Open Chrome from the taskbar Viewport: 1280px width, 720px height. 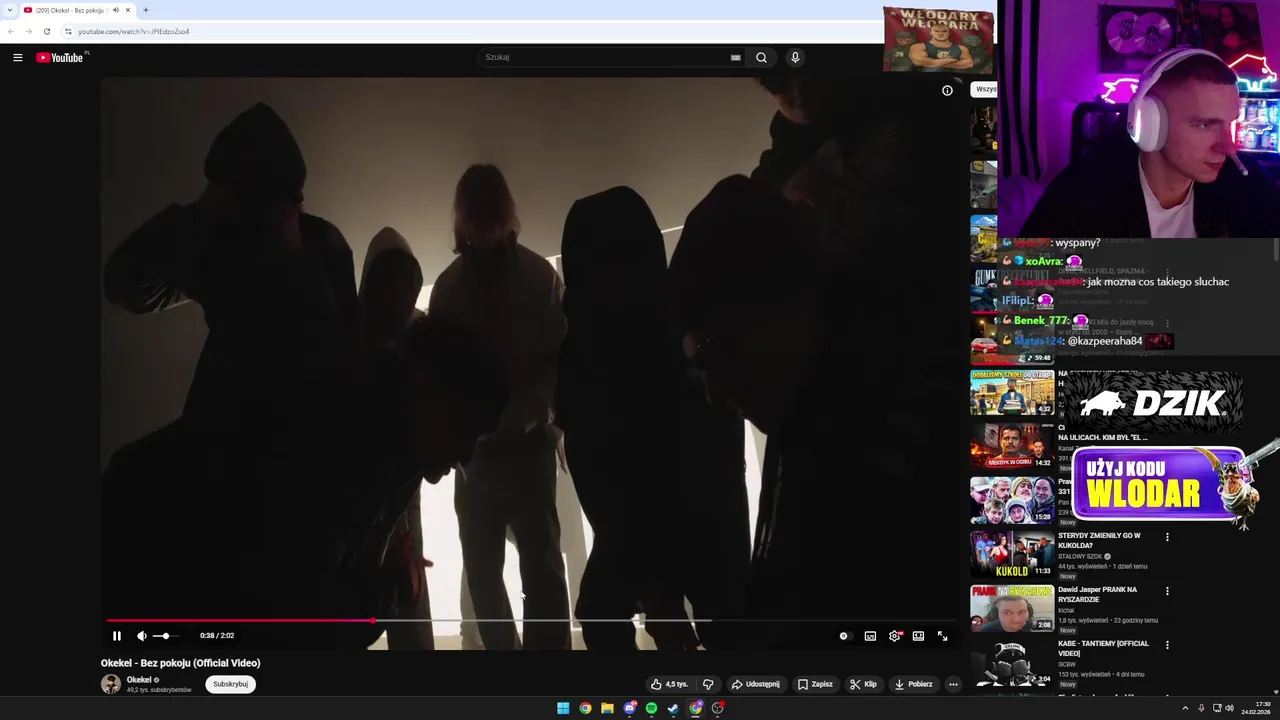click(x=585, y=708)
